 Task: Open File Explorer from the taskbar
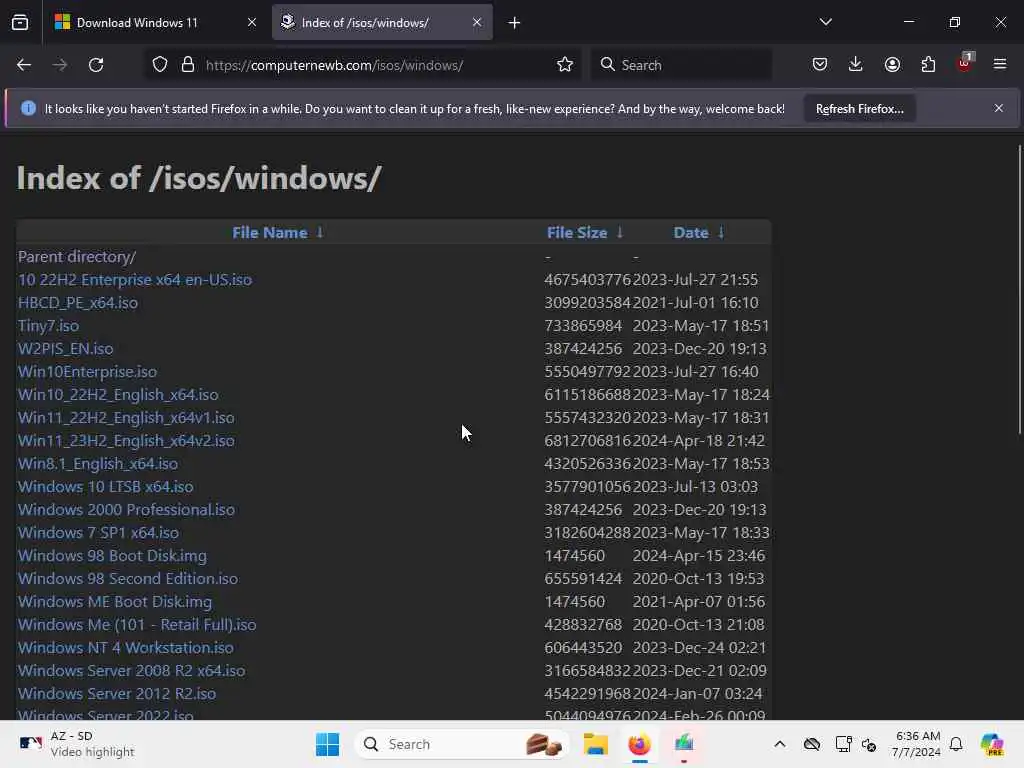pos(596,744)
